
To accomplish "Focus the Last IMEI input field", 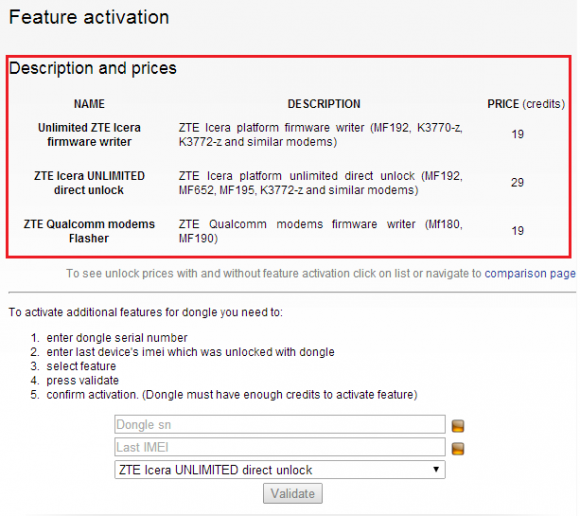I will tap(280, 447).
